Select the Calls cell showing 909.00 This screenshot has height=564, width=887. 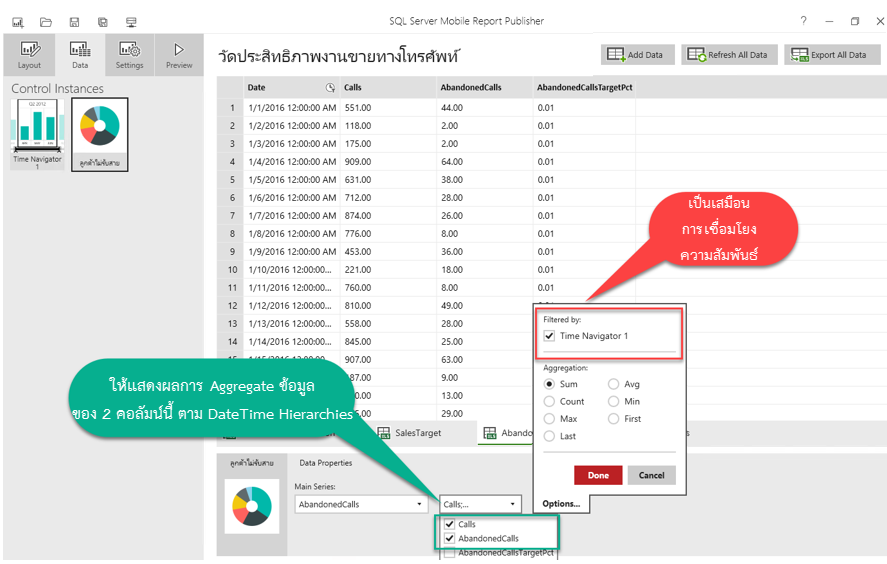[388, 162]
